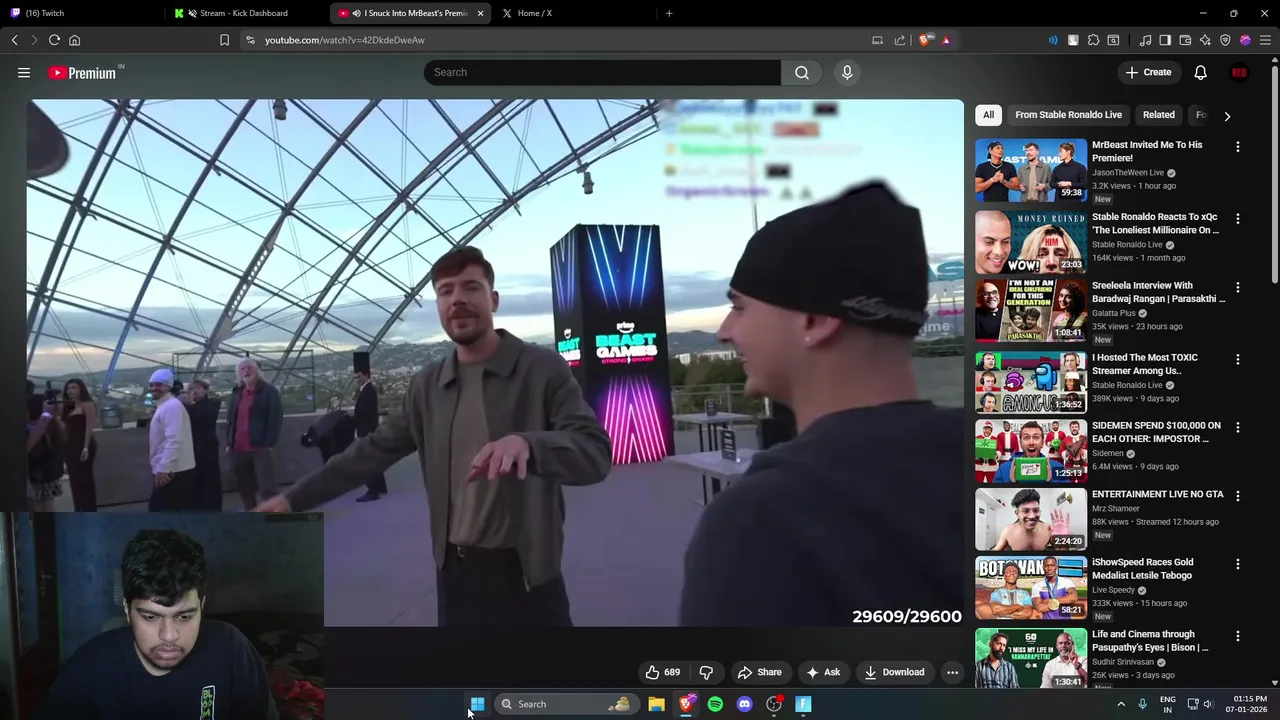Reload the page in the browser
The height and width of the screenshot is (720, 1280).
click(54, 40)
